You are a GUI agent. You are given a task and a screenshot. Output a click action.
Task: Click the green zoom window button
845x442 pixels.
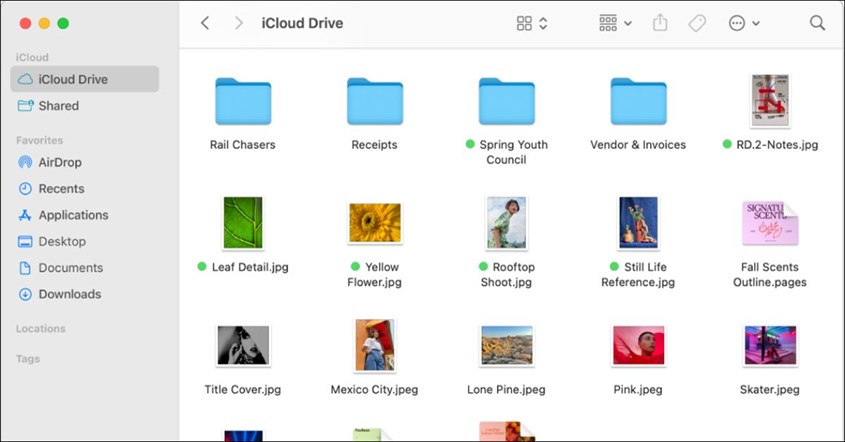click(63, 23)
